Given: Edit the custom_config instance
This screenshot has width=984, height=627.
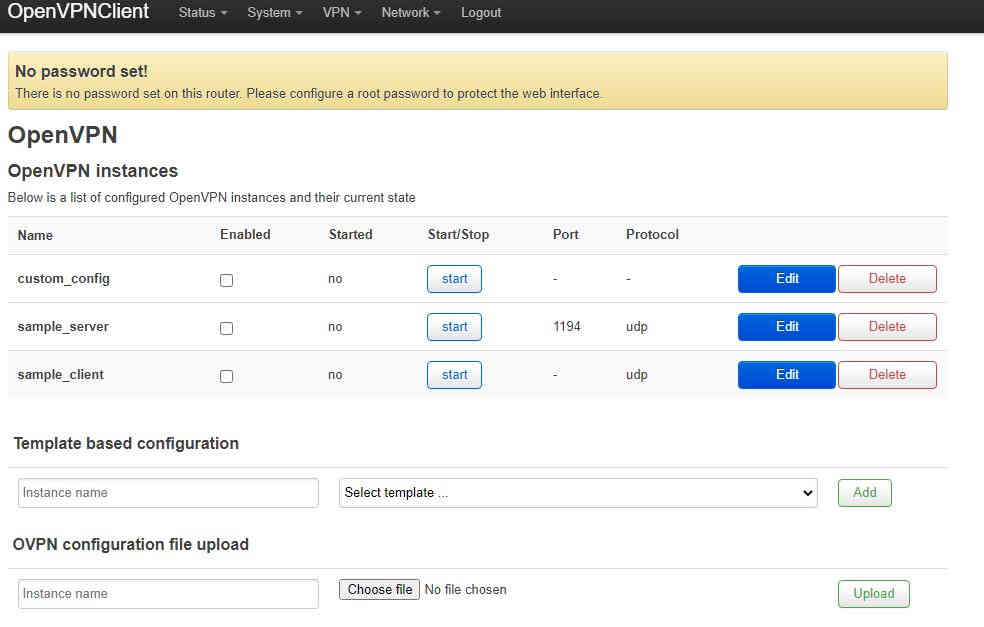Looking at the screenshot, I should click(786, 279).
